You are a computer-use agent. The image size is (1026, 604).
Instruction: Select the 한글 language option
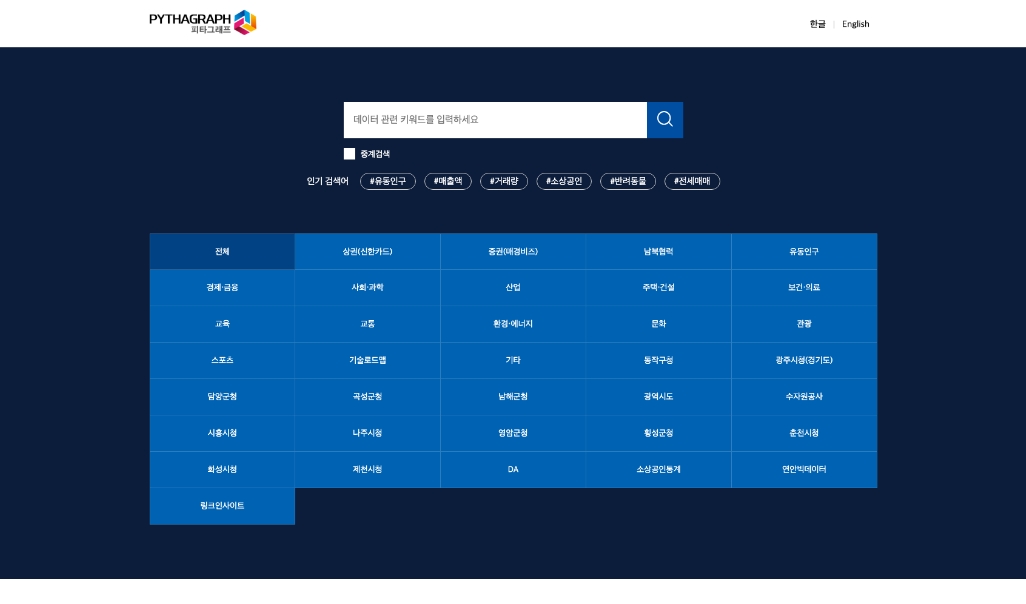[818, 23]
